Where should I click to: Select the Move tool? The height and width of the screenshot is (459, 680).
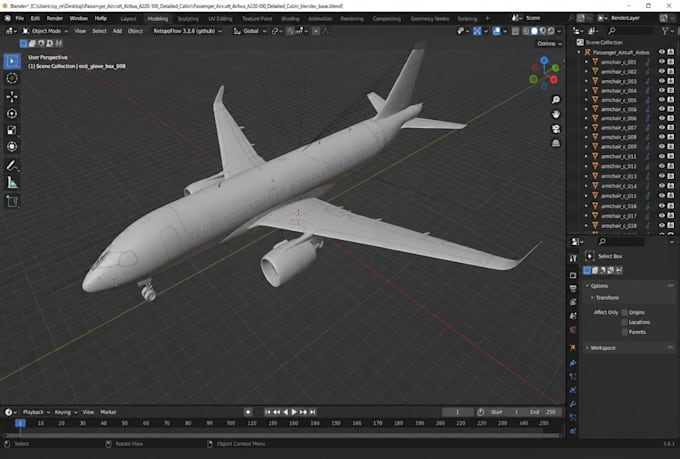(x=12, y=96)
